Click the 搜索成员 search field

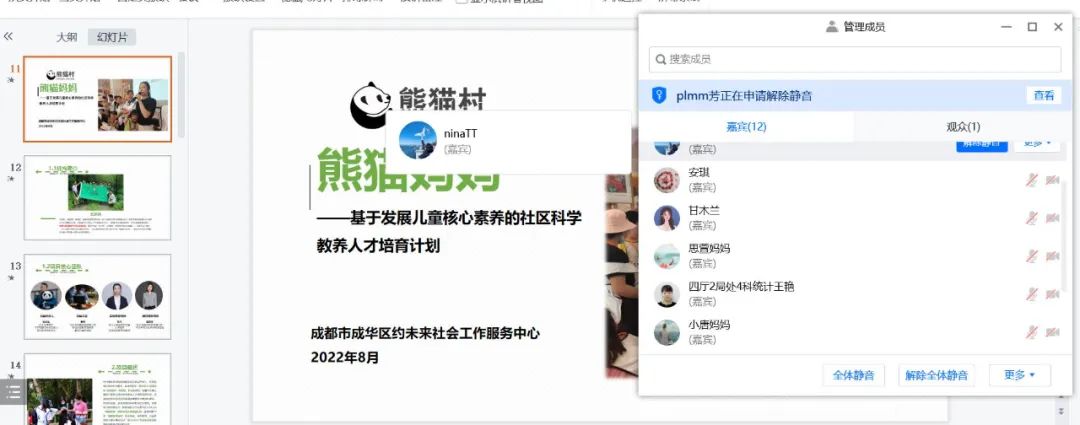coord(855,59)
